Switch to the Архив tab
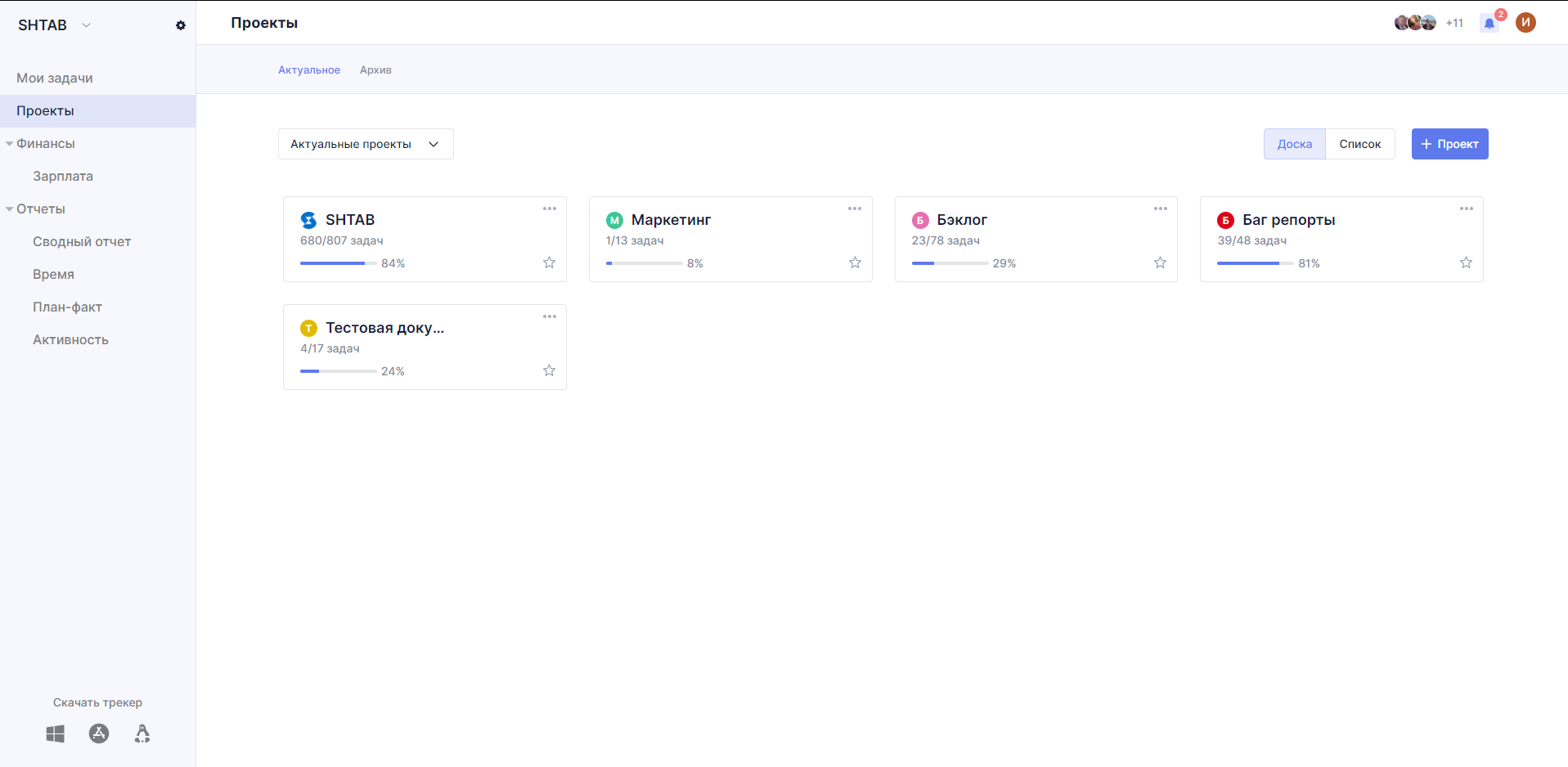This screenshot has width=1568, height=767. click(x=375, y=70)
